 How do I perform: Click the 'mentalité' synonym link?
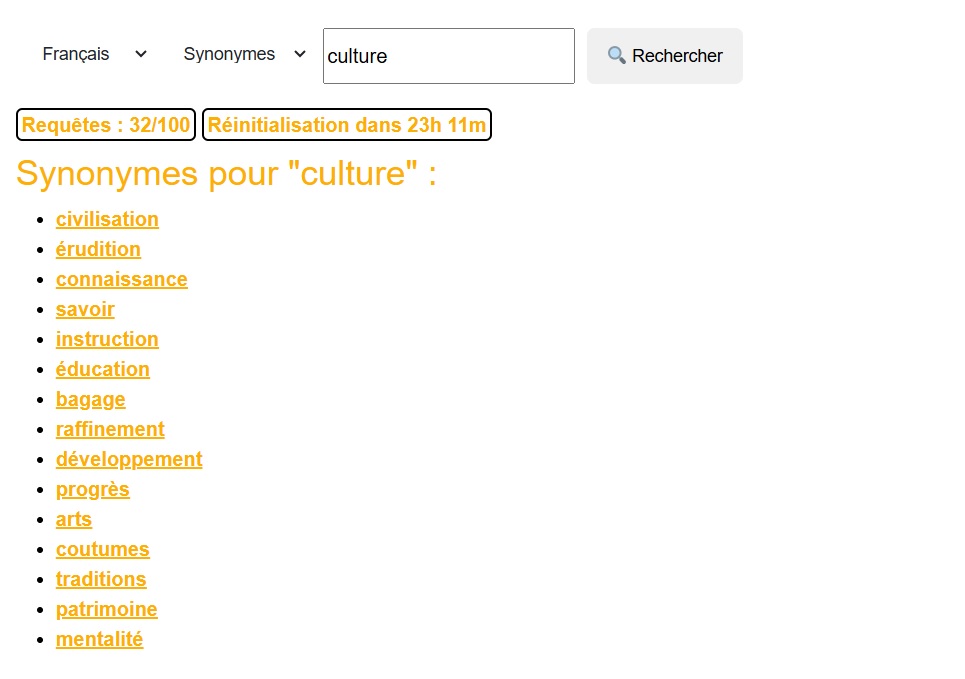coord(99,639)
